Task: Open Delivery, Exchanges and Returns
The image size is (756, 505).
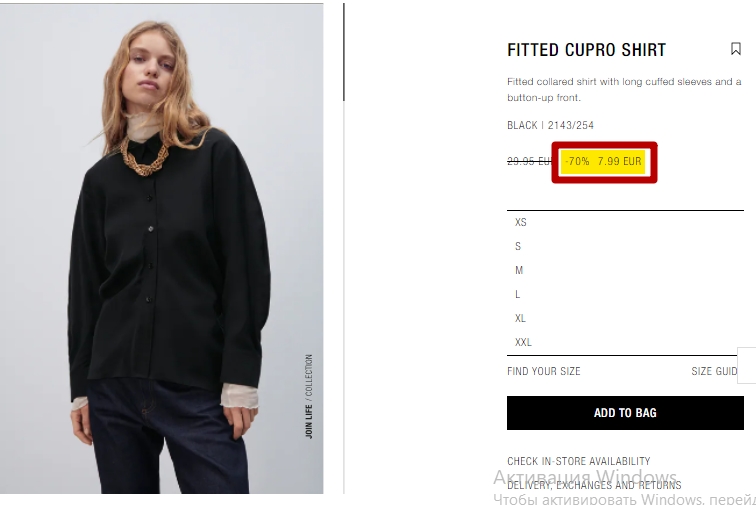Action: (594, 485)
